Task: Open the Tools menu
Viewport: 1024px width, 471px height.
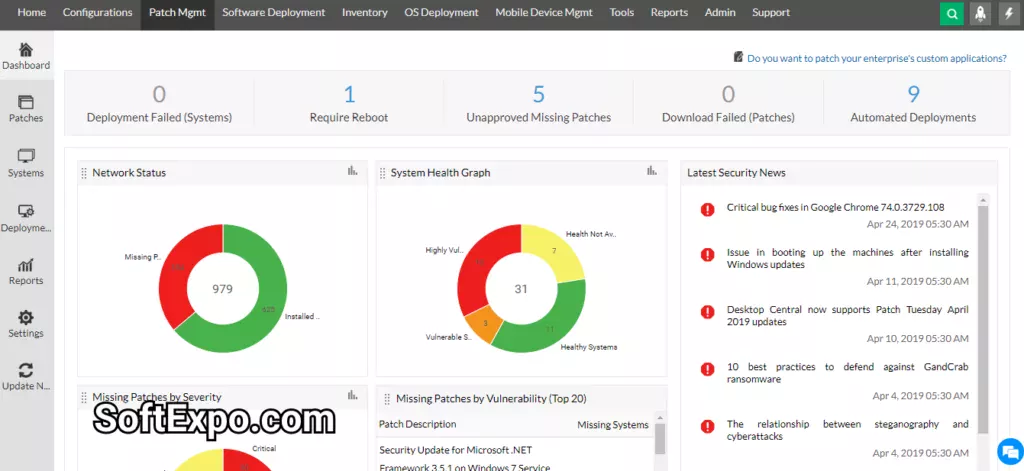Action: (622, 12)
